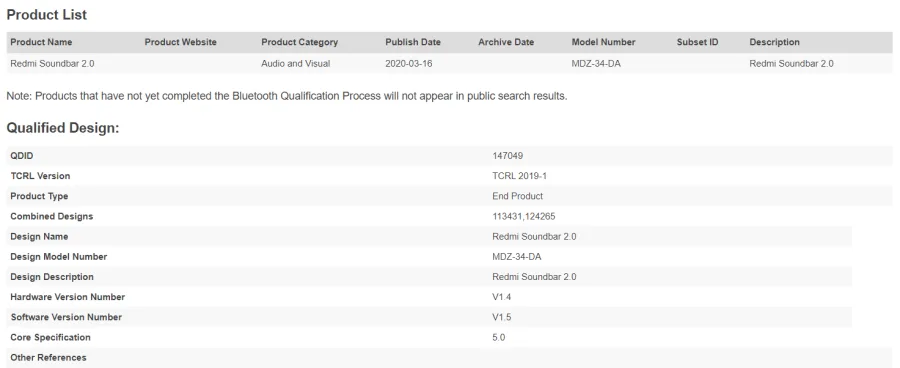Click the Description column header

(774, 42)
